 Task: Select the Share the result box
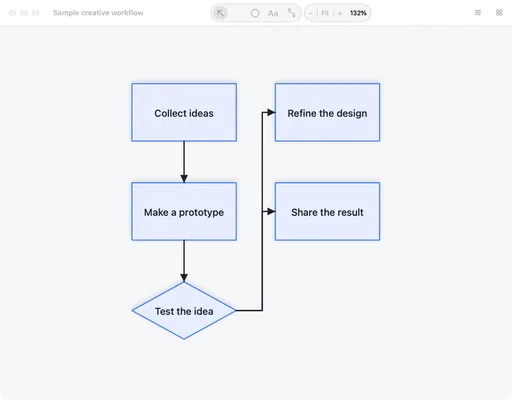327,211
